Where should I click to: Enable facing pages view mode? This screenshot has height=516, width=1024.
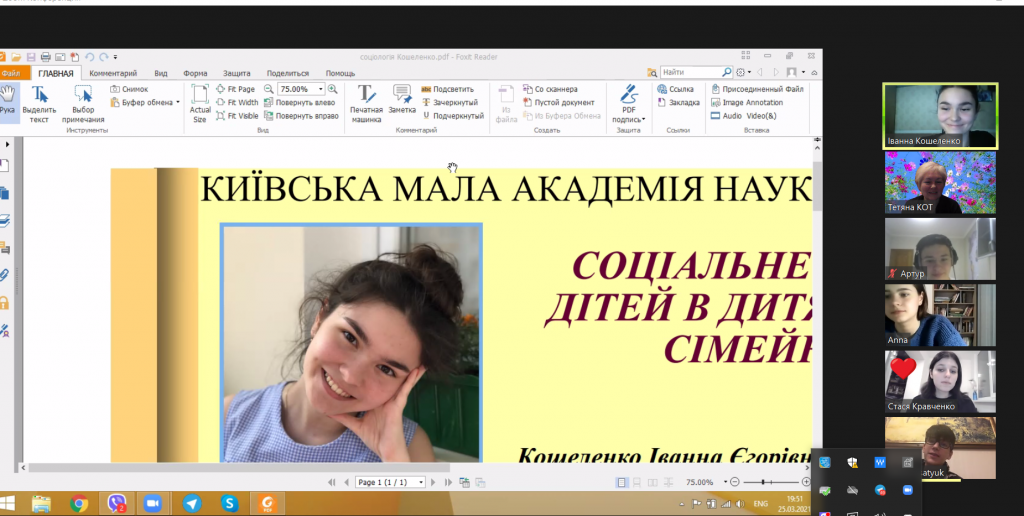652,483
